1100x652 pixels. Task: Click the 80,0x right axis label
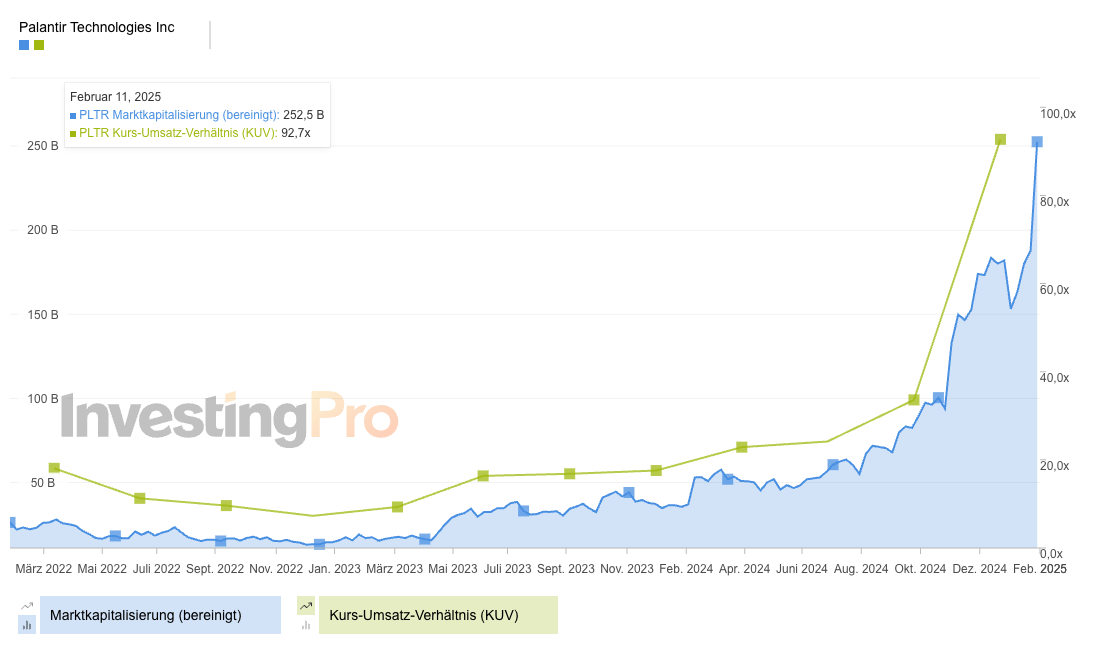[x=1054, y=202]
